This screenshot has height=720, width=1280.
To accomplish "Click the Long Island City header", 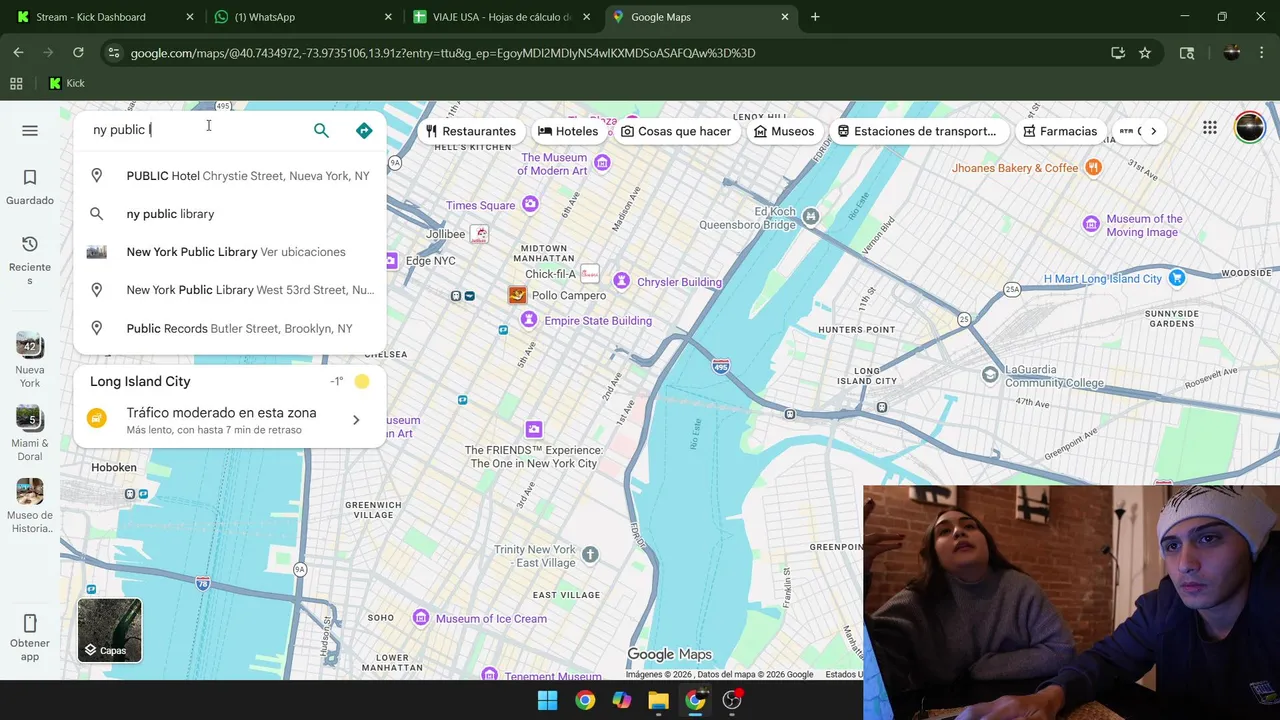I will coord(140,381).
